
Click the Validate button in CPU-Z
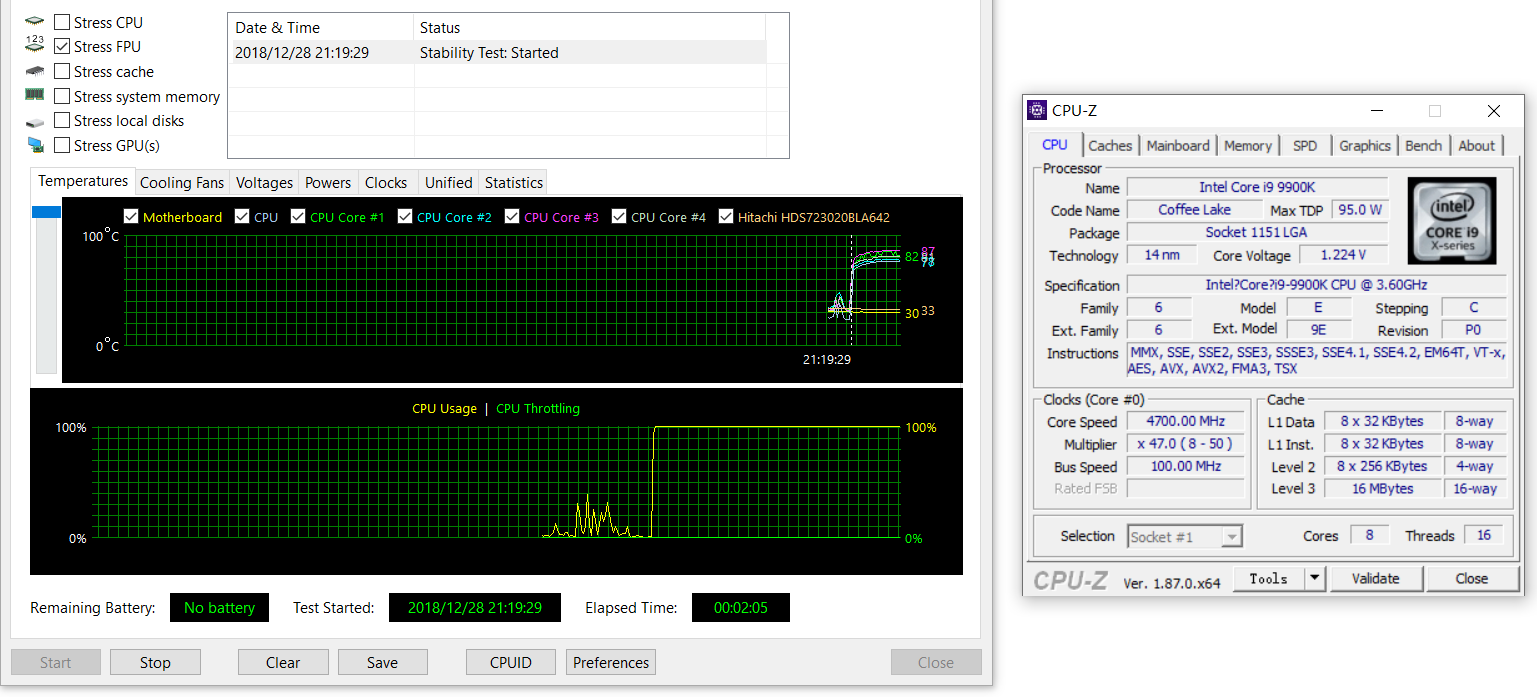[x=1375, y=578]
